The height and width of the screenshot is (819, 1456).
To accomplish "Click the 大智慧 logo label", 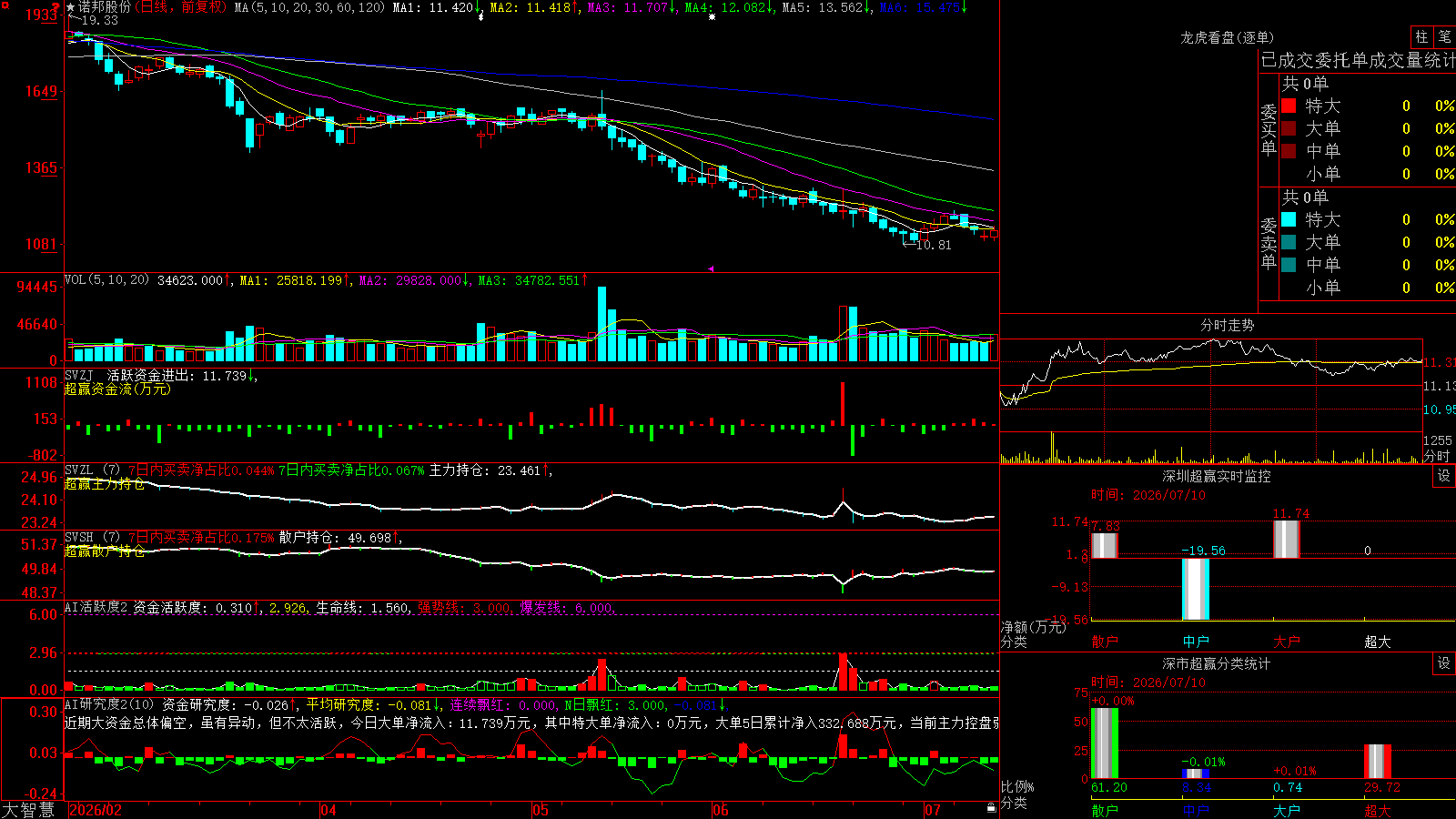I will point(28,810).
